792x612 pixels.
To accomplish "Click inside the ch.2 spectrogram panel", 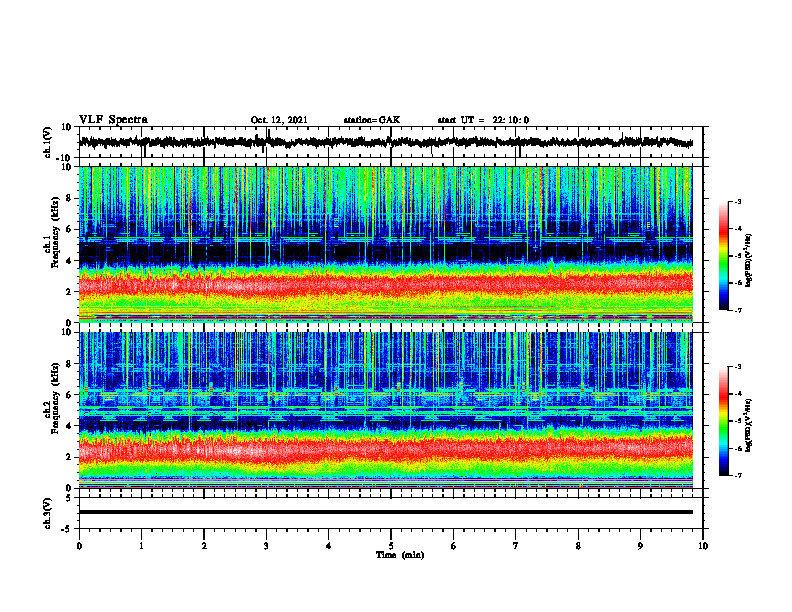I will (385, 410).
